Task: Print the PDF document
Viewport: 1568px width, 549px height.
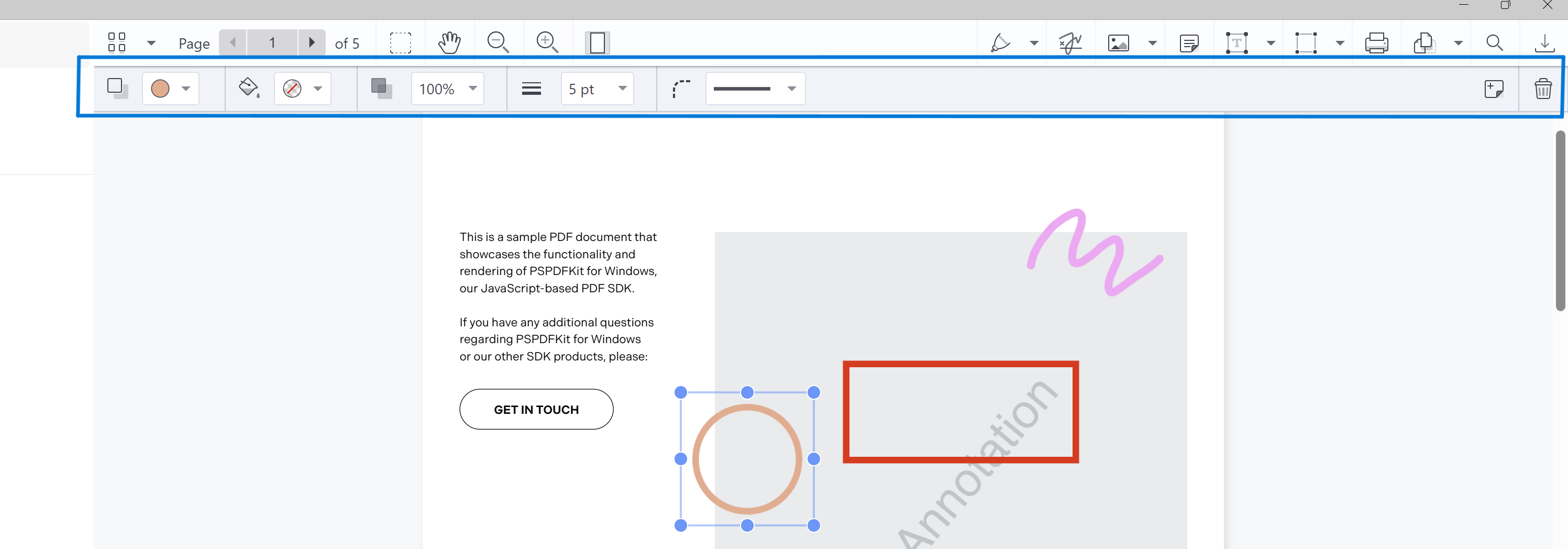Action: click(1377, 42)
